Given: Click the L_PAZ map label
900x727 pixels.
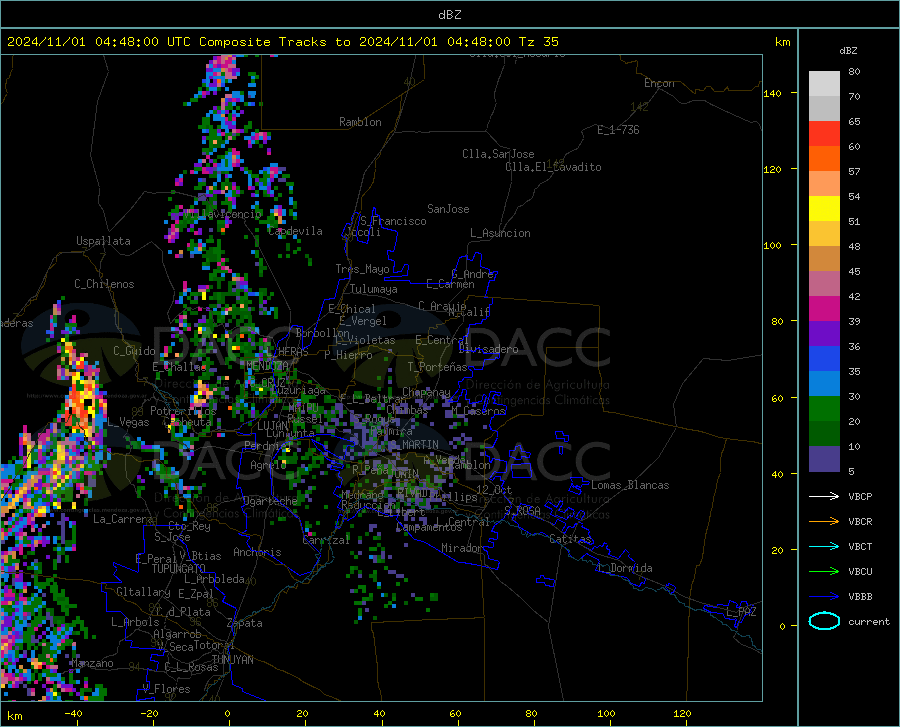Looking at the screenshot, I should [741, 612].
